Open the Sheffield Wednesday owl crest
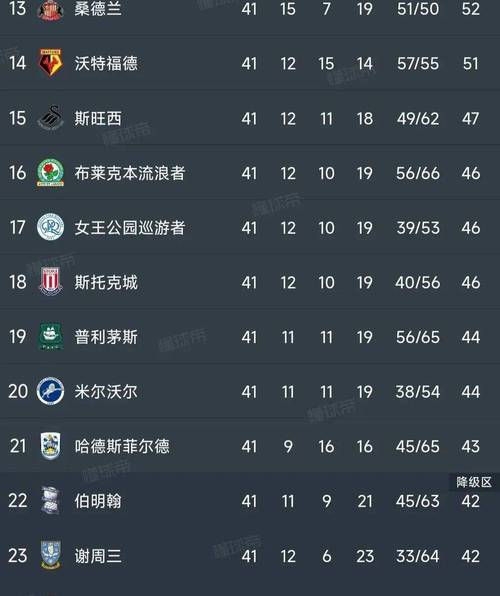The height and width of the screenshot is (596, 500). pyautogui.click(x=51, y=555)
